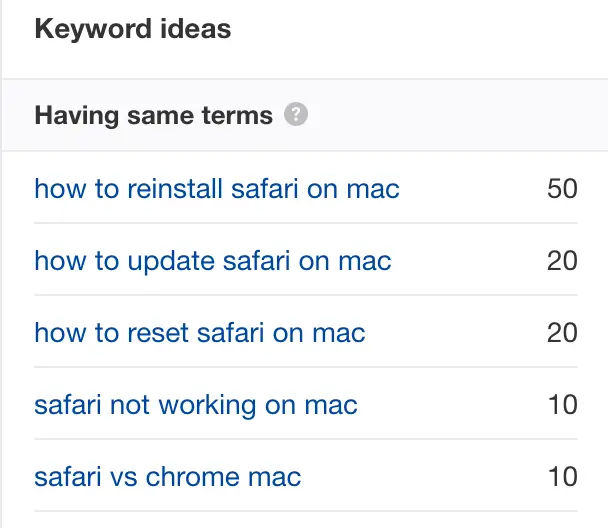Viewport: 608px width, 528px height.
Task: Click the help icon beside Having same terms
Action: 296,115
